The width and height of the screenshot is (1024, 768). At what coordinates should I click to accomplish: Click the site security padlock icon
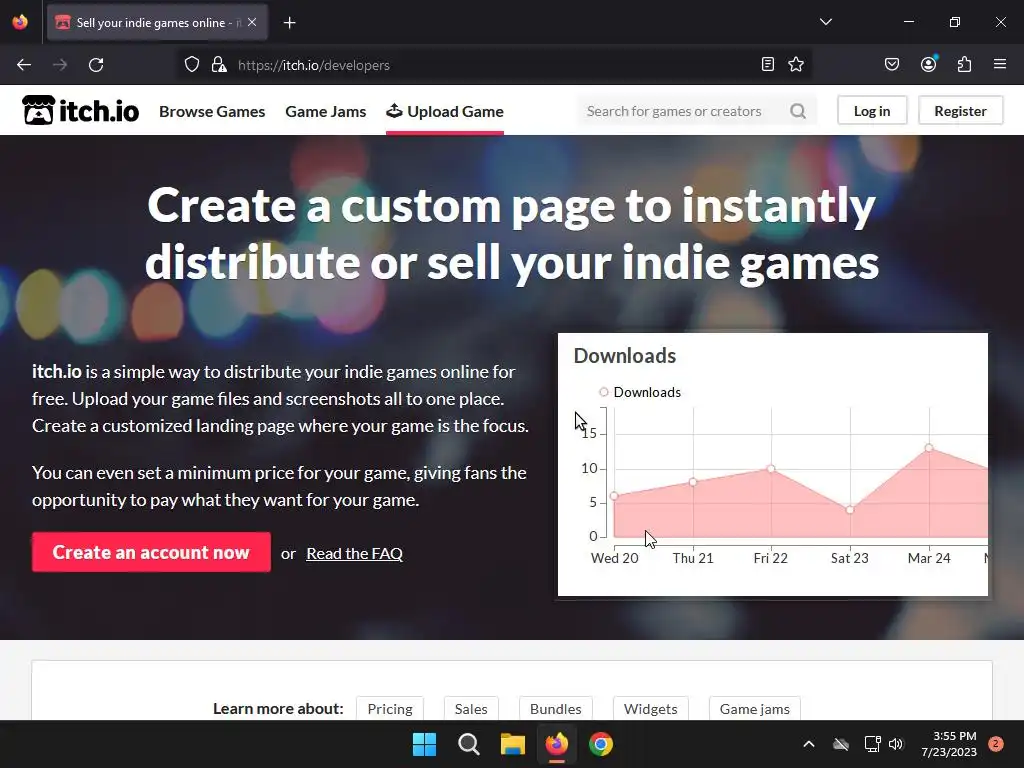point(219,65)
